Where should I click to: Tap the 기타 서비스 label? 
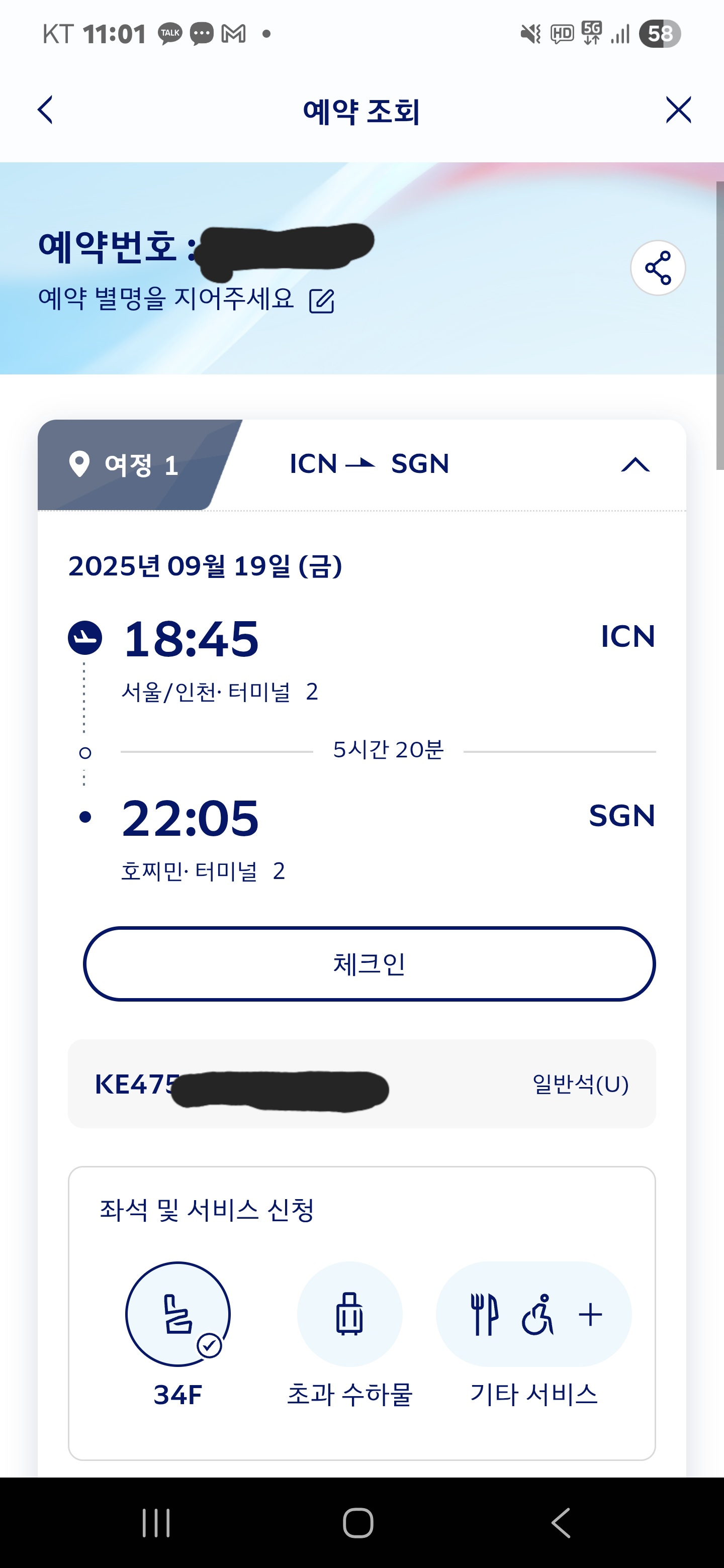[534, 1394]
